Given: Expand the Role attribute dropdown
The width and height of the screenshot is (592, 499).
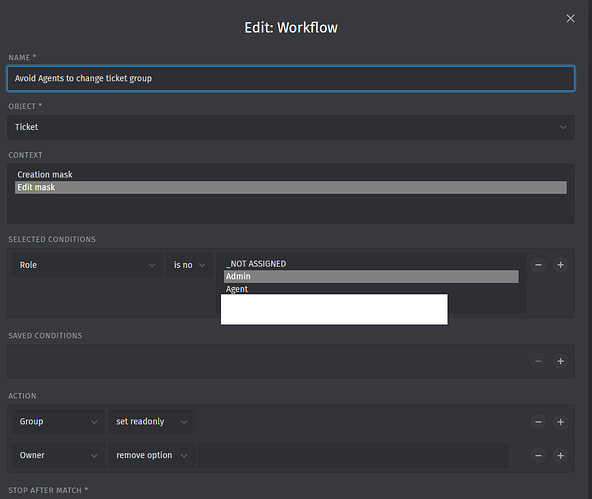Looking at the screenshot, I should (x=87, y=265).
